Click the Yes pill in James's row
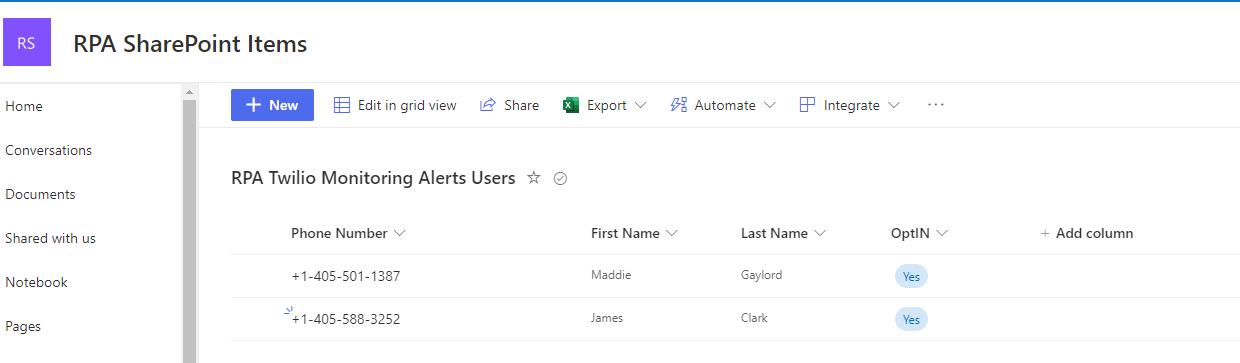Screen dimensions: 1240x363 tap(911, 319)
